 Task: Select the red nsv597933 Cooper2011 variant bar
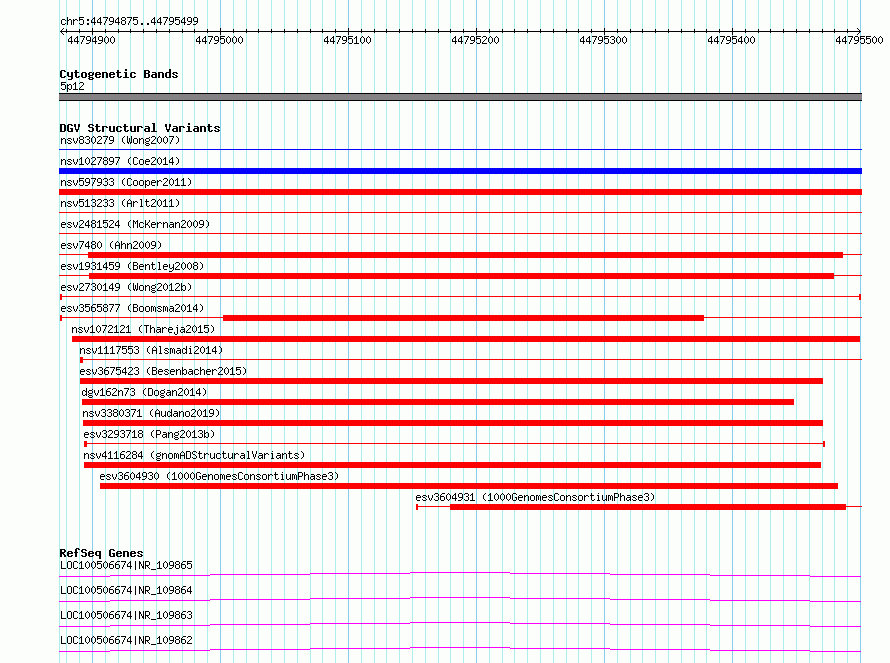(460, 192)
